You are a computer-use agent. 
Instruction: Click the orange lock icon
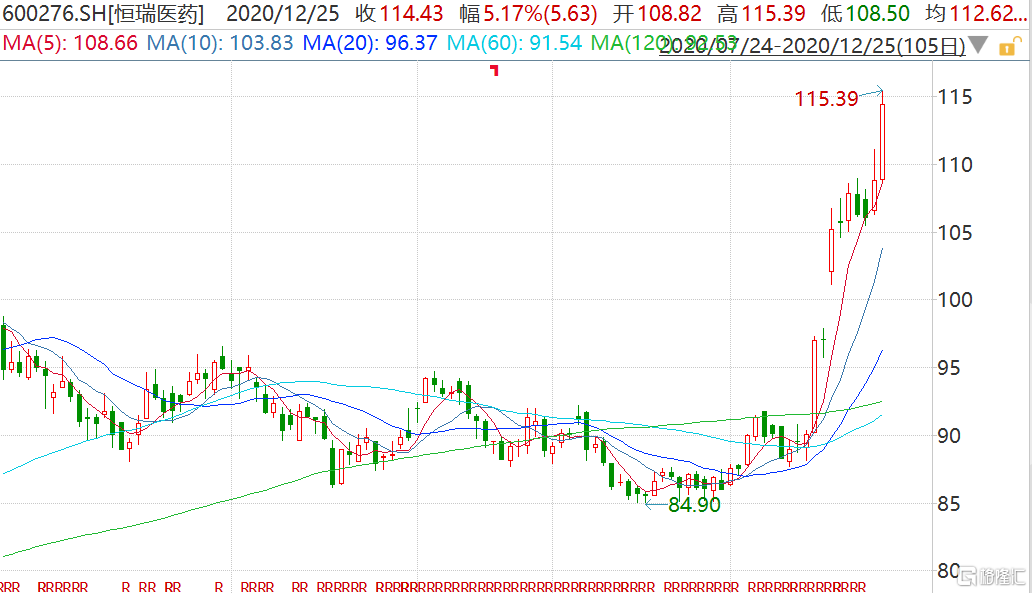click(1008, 47)
